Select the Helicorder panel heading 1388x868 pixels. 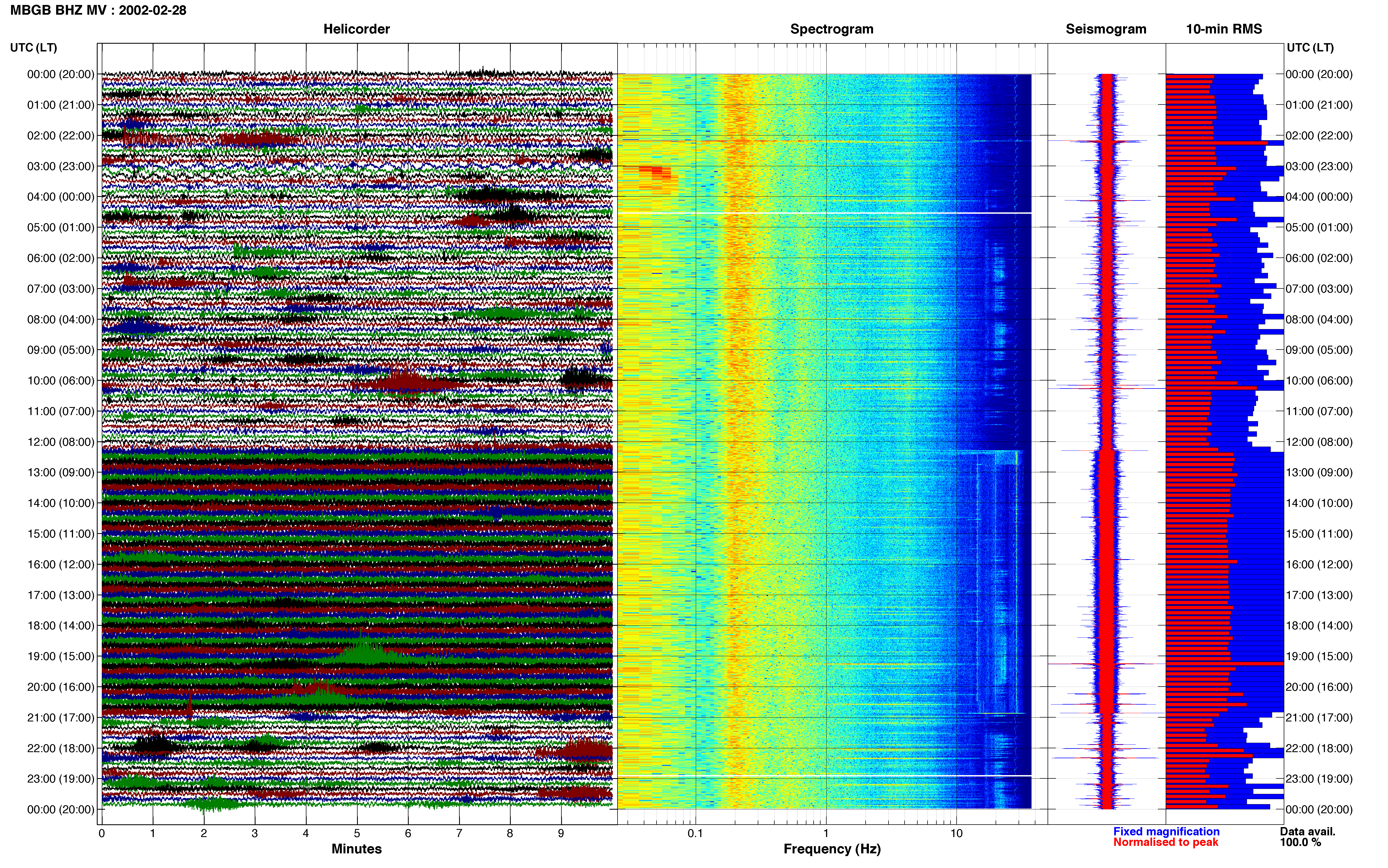pyautogui.click(x=356, y=29)
